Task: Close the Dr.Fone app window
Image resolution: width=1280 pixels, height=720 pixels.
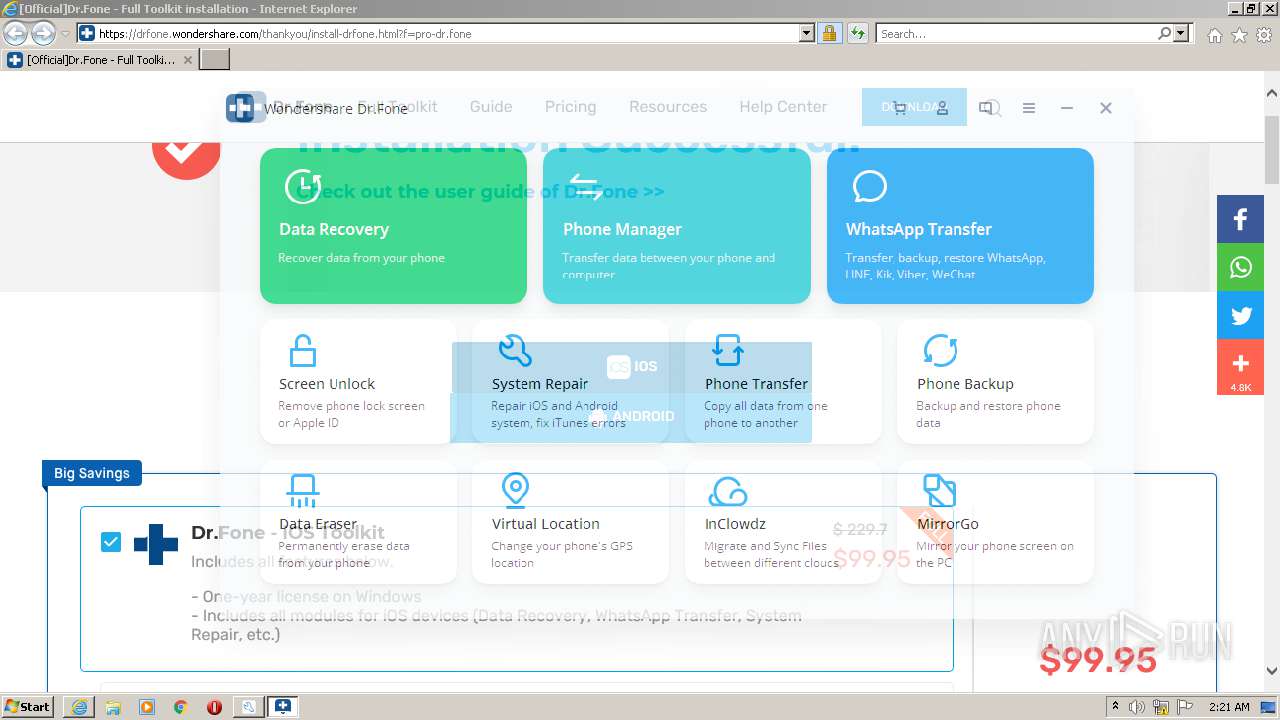Action: point(1106,108)
